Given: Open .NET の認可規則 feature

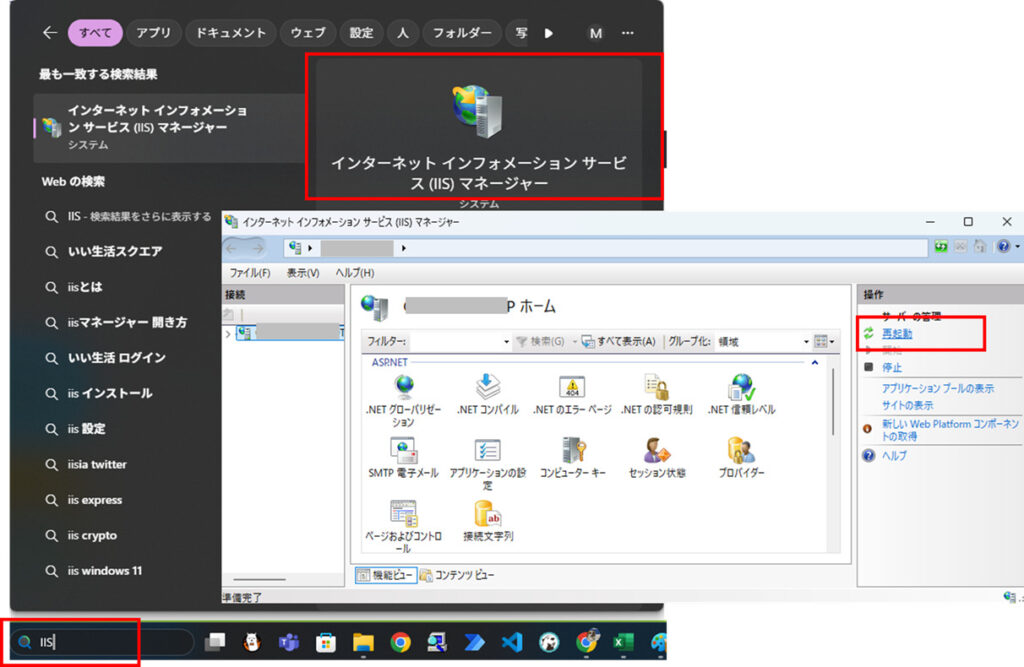Looking at the screenshot, I should point(656,395).
